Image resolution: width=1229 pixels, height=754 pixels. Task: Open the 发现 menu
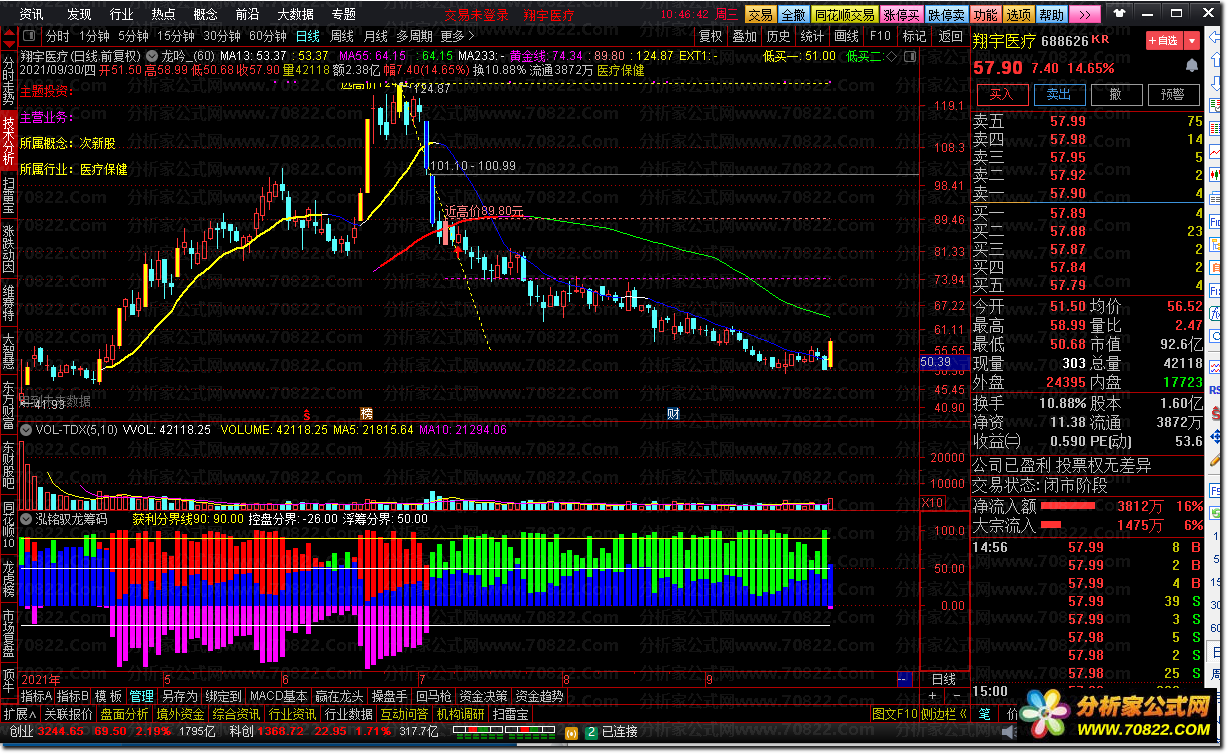79,15
